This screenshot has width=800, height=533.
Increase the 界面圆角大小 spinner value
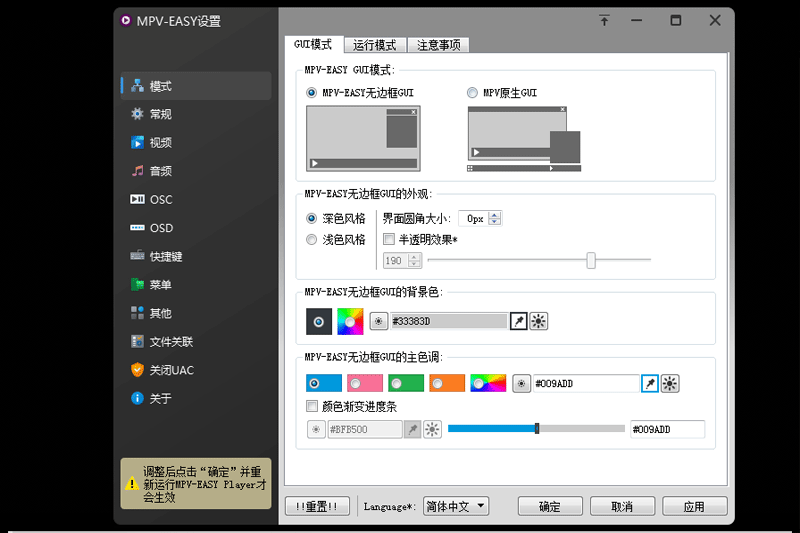[494, 215]
